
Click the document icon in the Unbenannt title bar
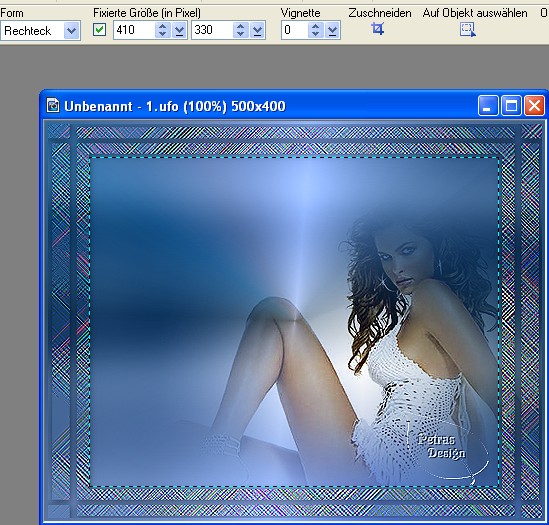[53, 105]
